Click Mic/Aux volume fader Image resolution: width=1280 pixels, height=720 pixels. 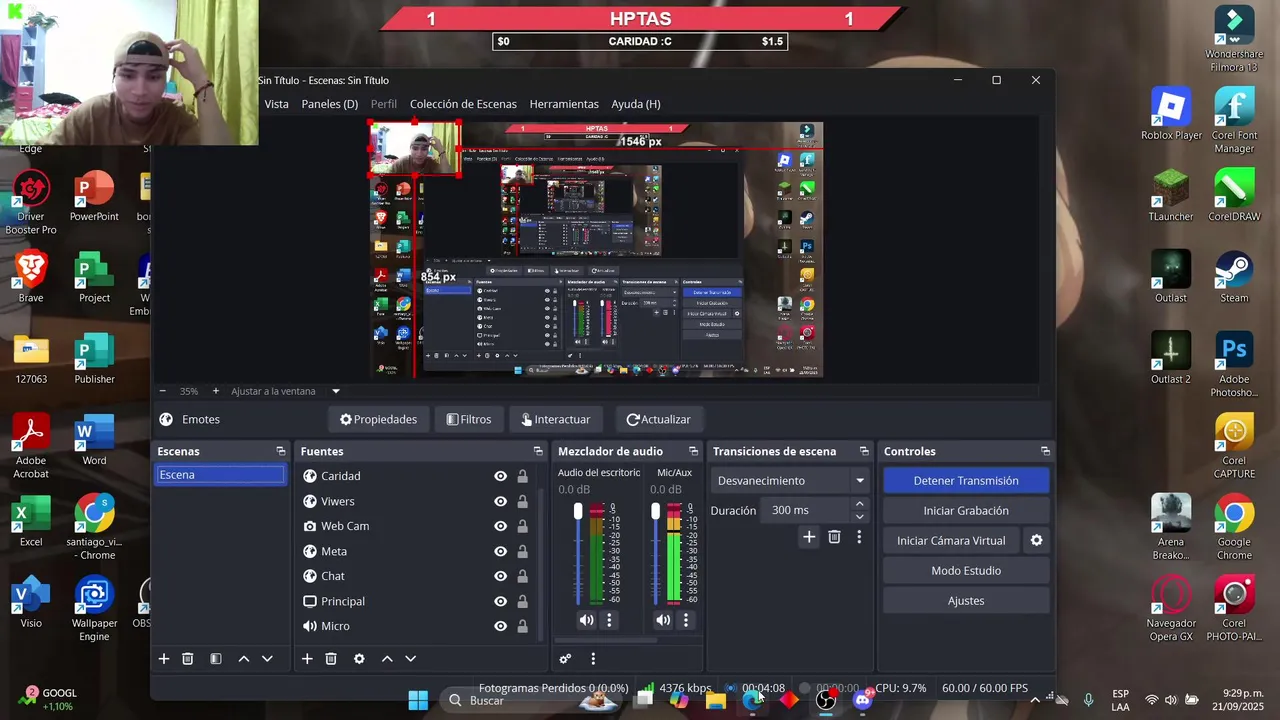(655, 511)
